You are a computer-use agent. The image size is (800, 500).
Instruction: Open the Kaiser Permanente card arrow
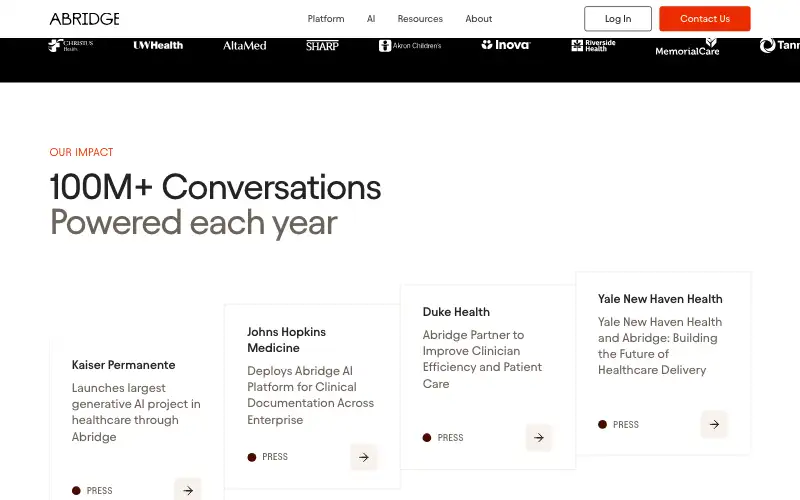click(188, 490)
